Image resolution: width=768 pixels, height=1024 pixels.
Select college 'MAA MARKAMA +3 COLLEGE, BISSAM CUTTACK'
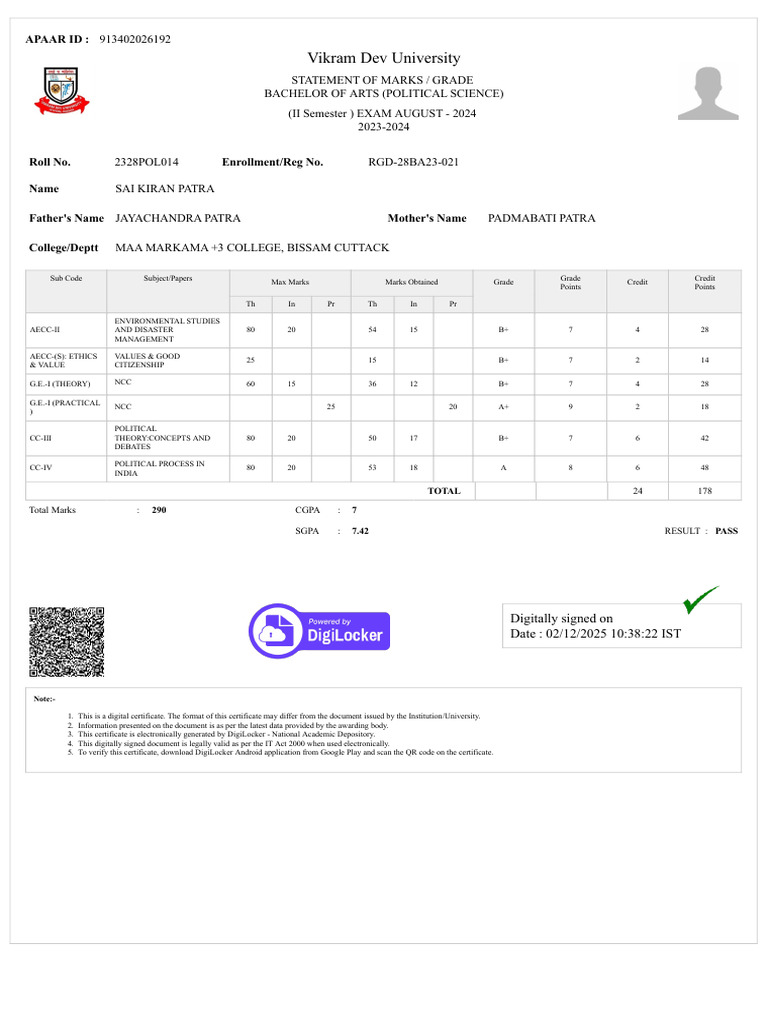coord(252,248)
